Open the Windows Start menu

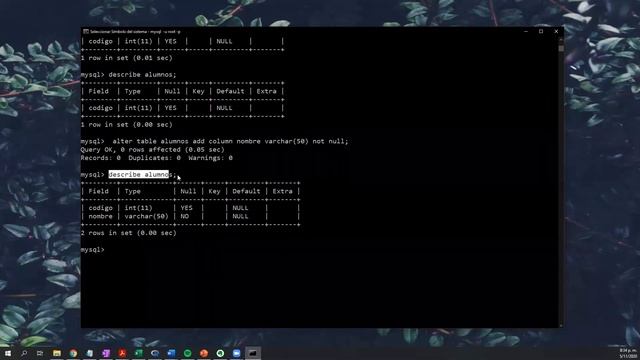[8, 353]
